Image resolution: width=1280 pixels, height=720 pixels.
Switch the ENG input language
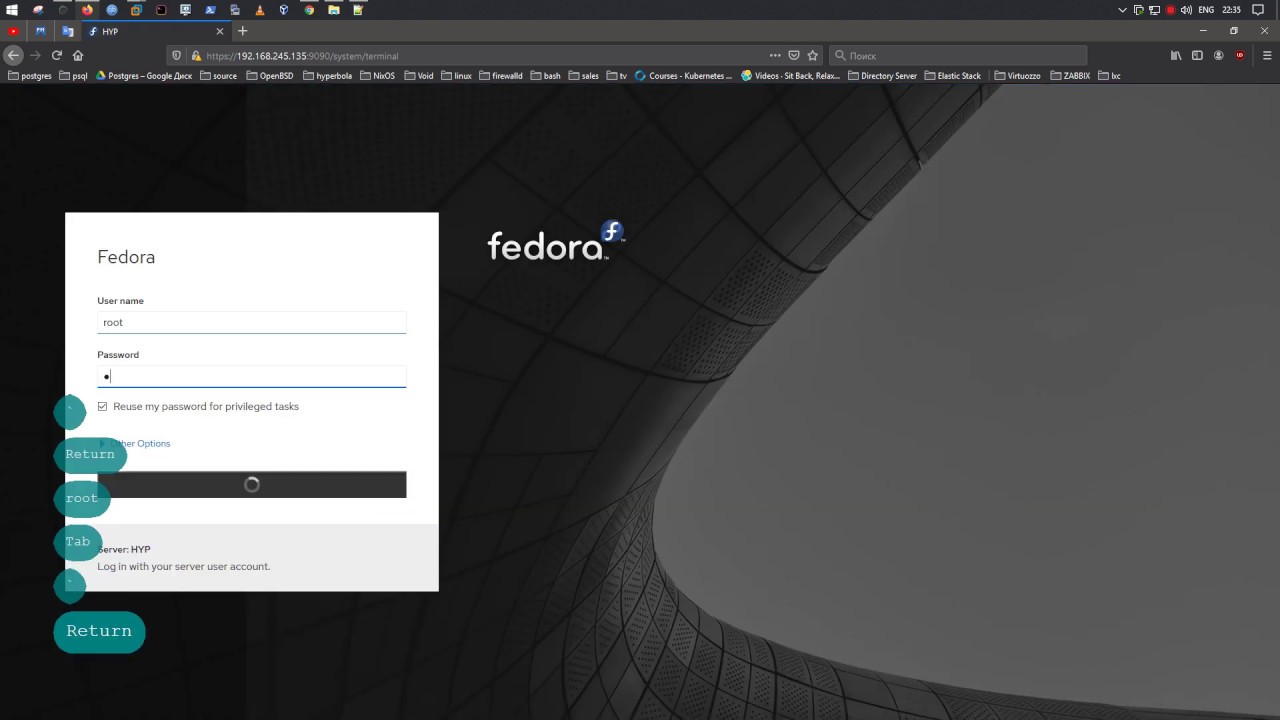click(1206, 10)
